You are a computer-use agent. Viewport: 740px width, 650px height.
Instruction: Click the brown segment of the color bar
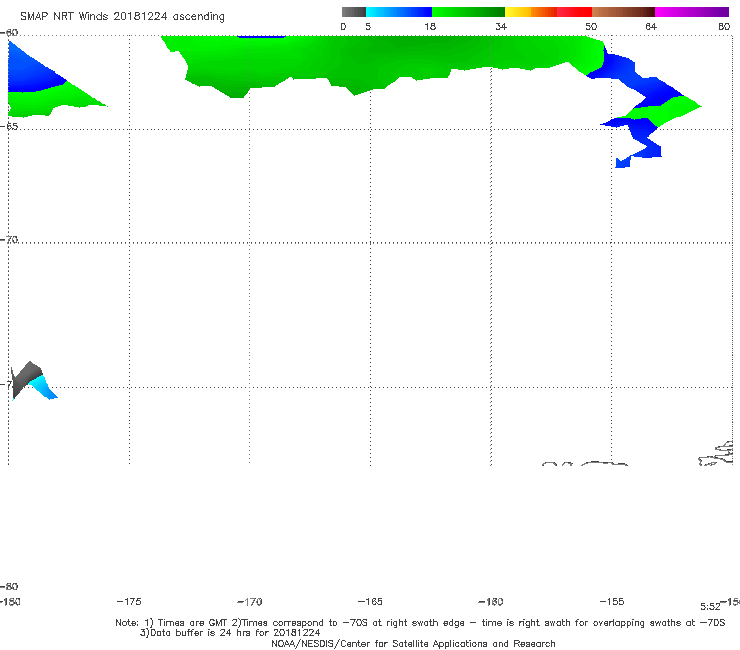(623, 12)
